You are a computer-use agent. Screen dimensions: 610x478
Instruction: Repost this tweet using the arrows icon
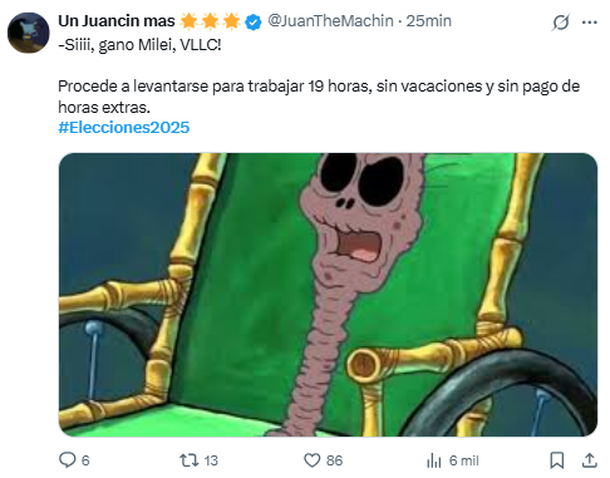coord(189,460)
